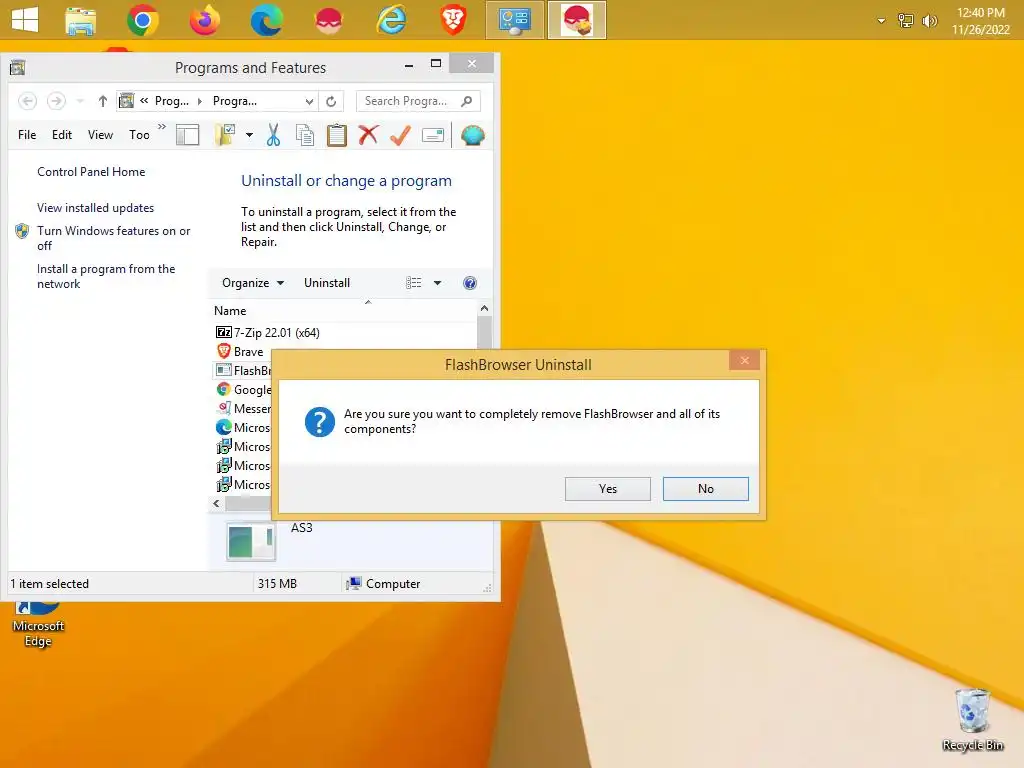Launch Brave browser from the taskbar
The image size is (1024, 768).
(x=453, y=20)
